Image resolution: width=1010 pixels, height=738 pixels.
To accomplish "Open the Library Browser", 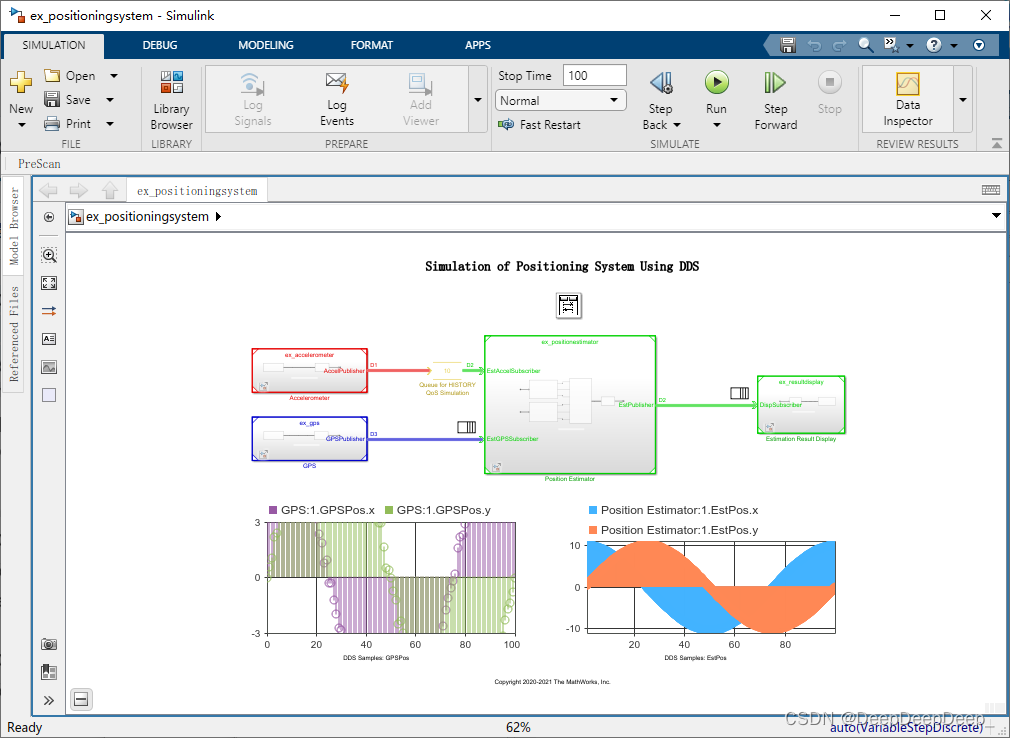I will 171,100.
